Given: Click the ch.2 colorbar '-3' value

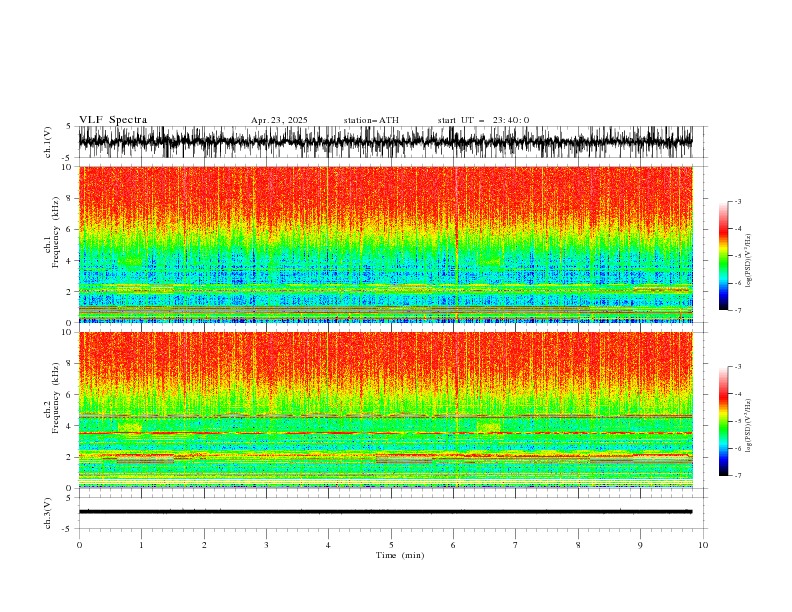Looking at the screenshot, I should click(738, 367).
